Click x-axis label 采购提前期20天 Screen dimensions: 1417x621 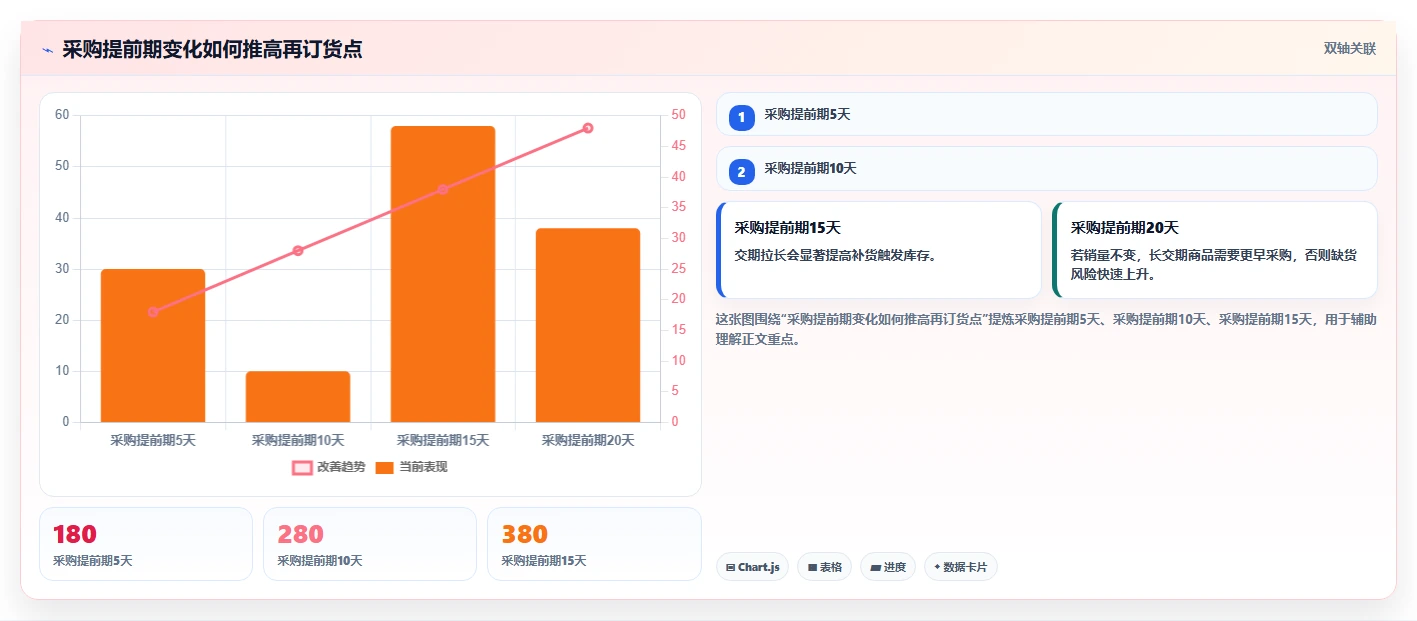[588, 440]
